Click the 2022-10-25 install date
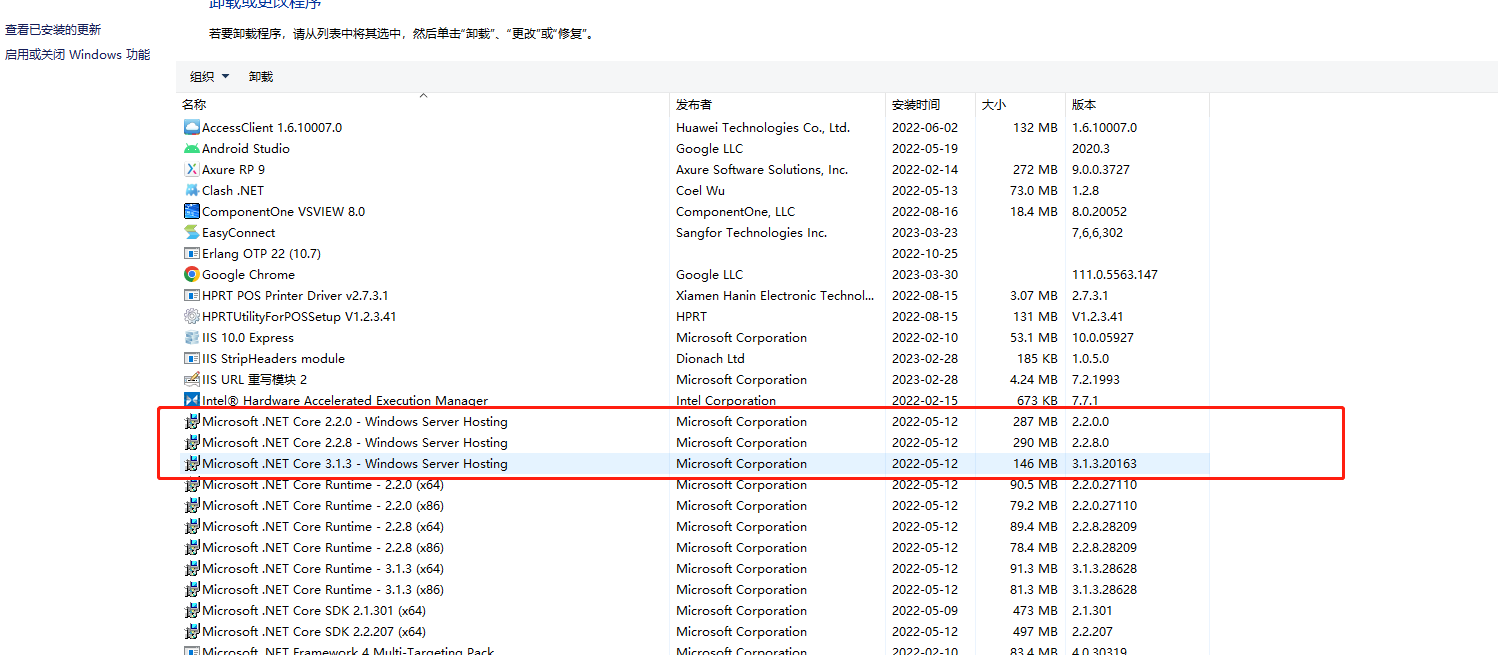The image size is (1498, 655). pos(925,253)
